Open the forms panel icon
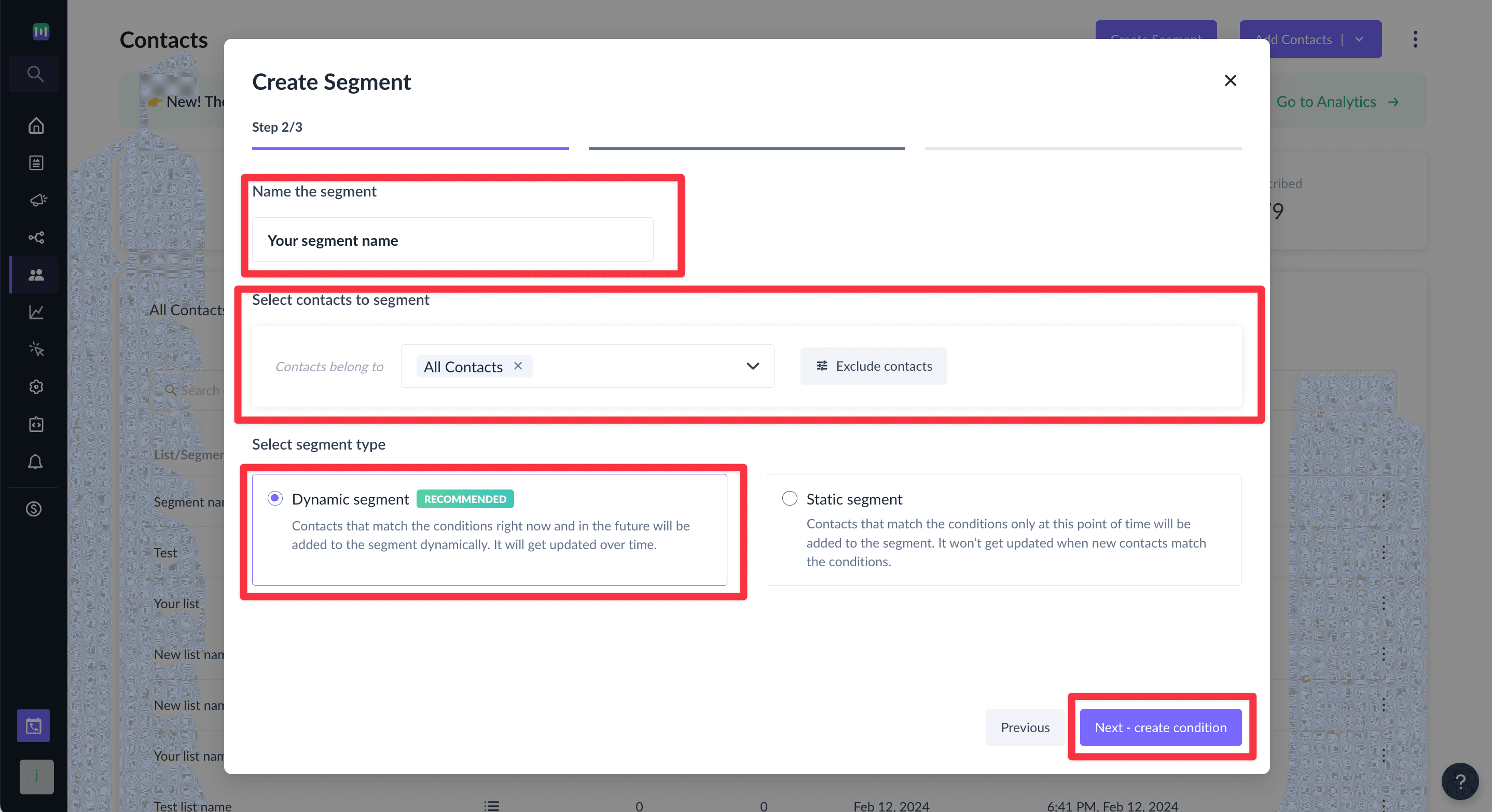This screenshot has width=1492, height=812. [x=35, y=162]
